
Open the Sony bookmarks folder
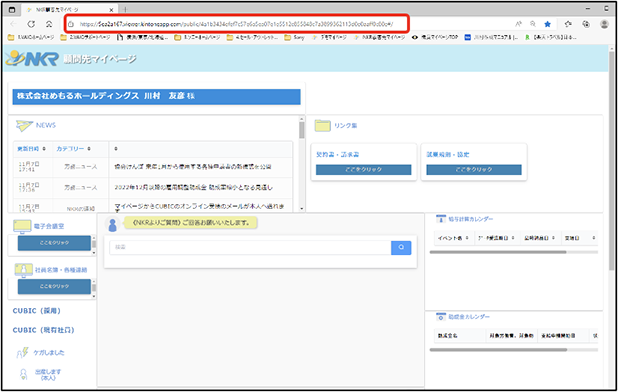coord(294,37)
